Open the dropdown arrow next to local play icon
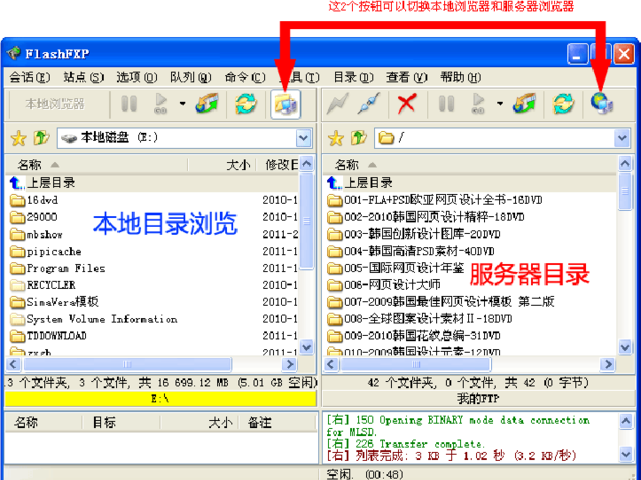This screenshot has height=480, width=641. click(x=182, y=104)
